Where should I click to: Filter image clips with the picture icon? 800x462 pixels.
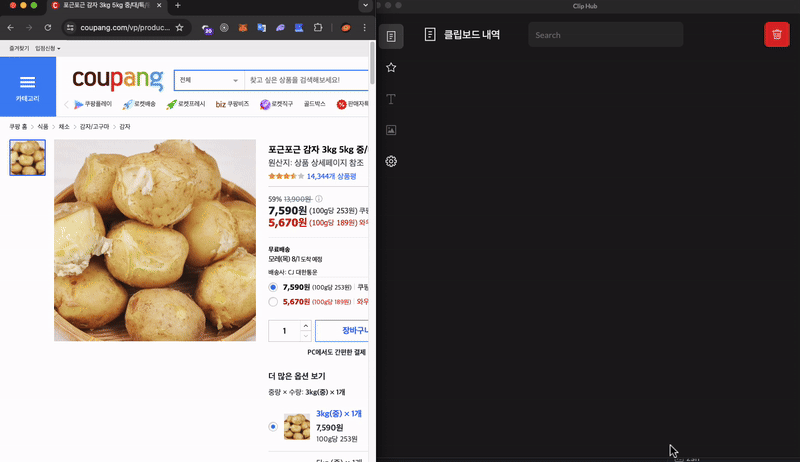click(391, 130)
